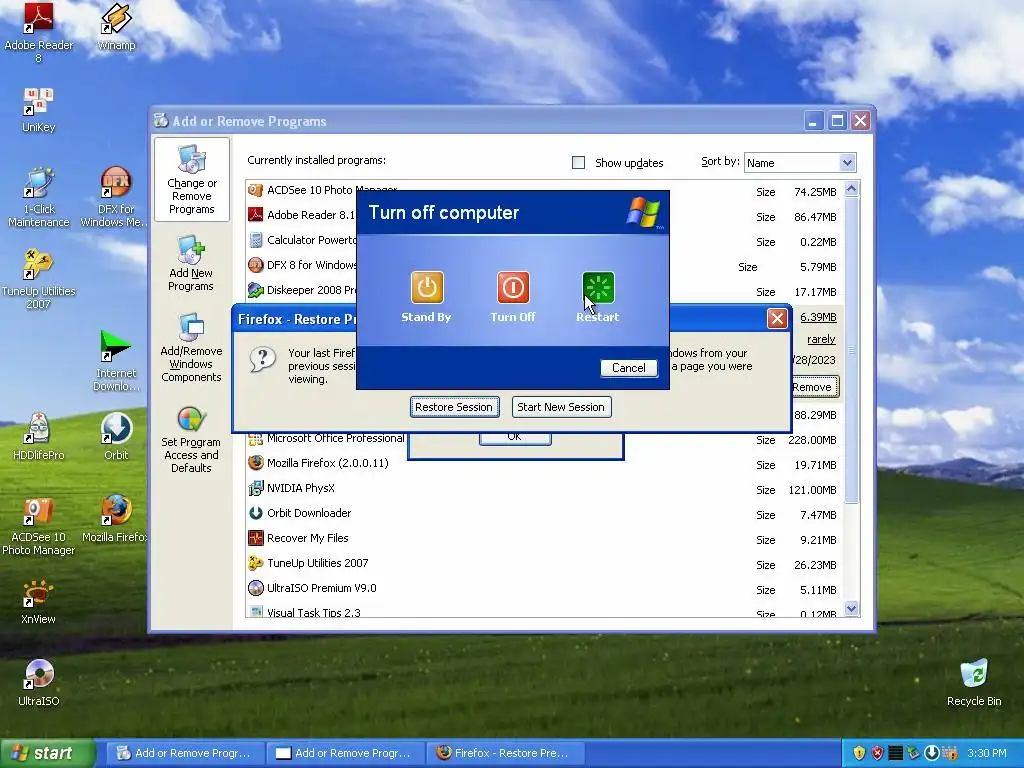This screenshot has height=768, width=1024.
Task: Switch to Firefox Restore taskbar item
Action: 504,753
